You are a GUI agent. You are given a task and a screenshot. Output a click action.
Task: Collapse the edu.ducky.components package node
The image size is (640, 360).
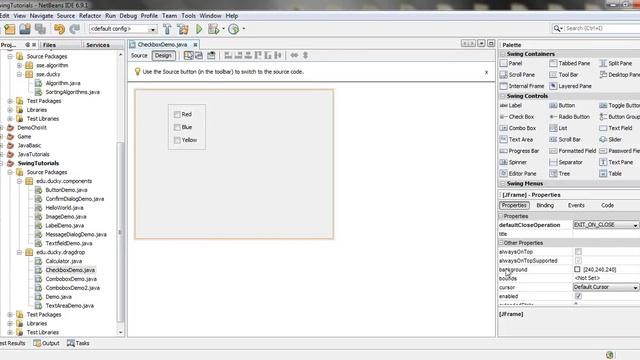[x=19, y=181]
